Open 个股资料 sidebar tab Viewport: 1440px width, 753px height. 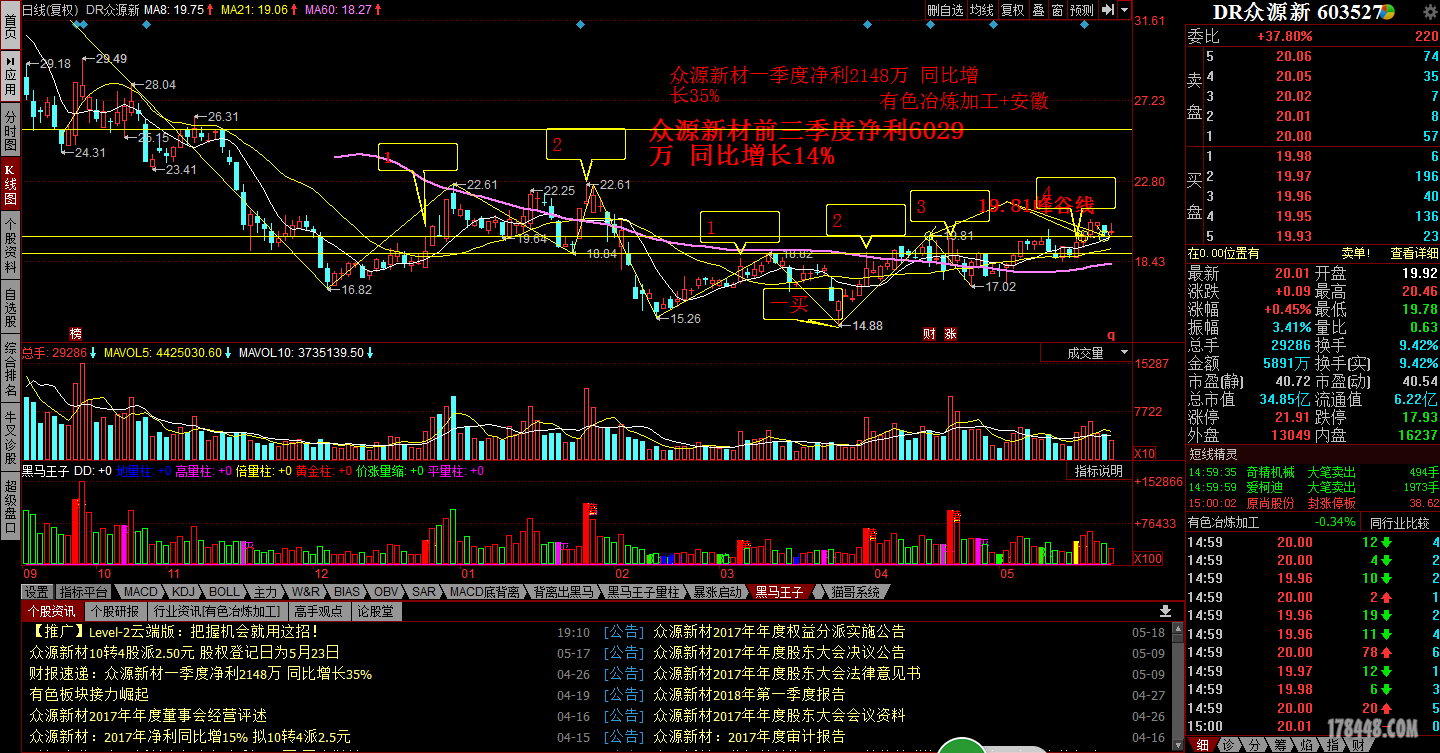coord(10,246)
